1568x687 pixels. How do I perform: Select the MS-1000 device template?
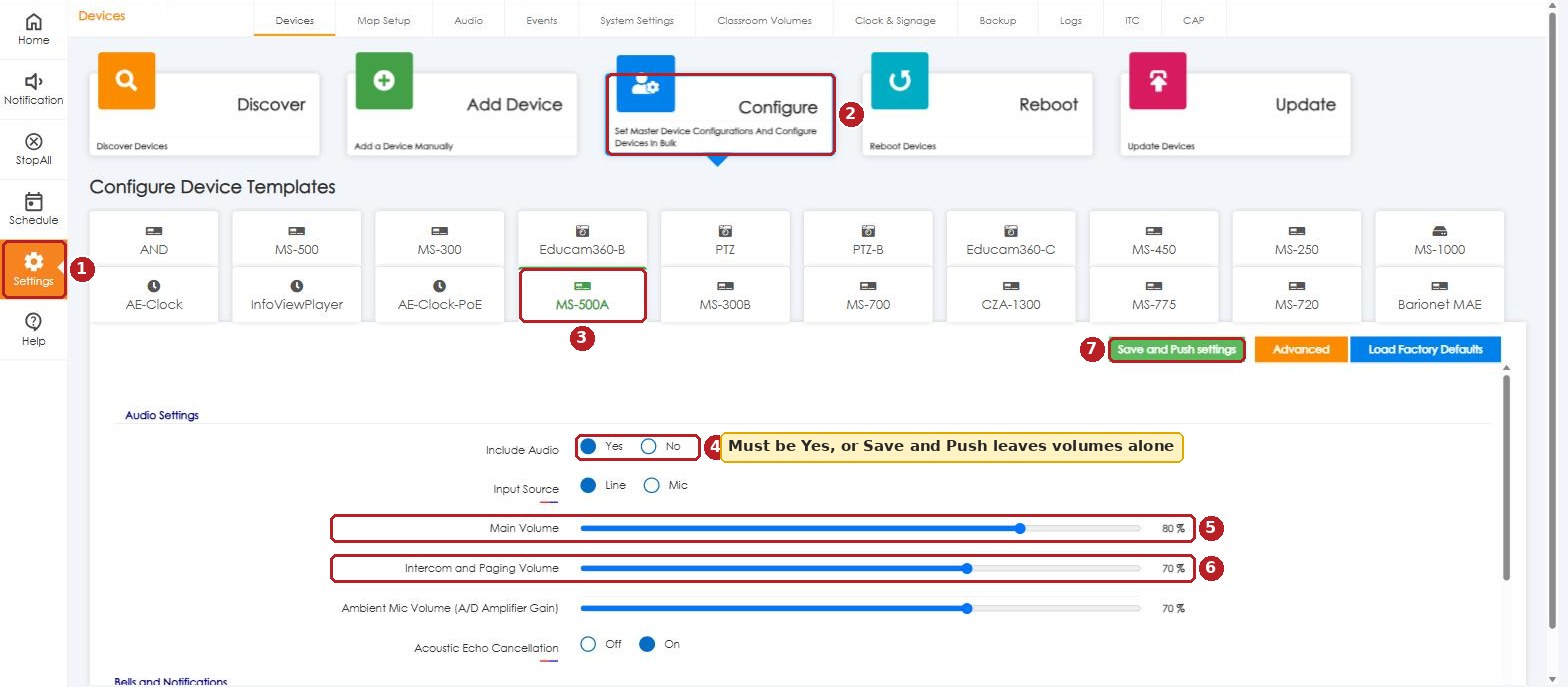pyautogui.click(x=1440, y=240)
